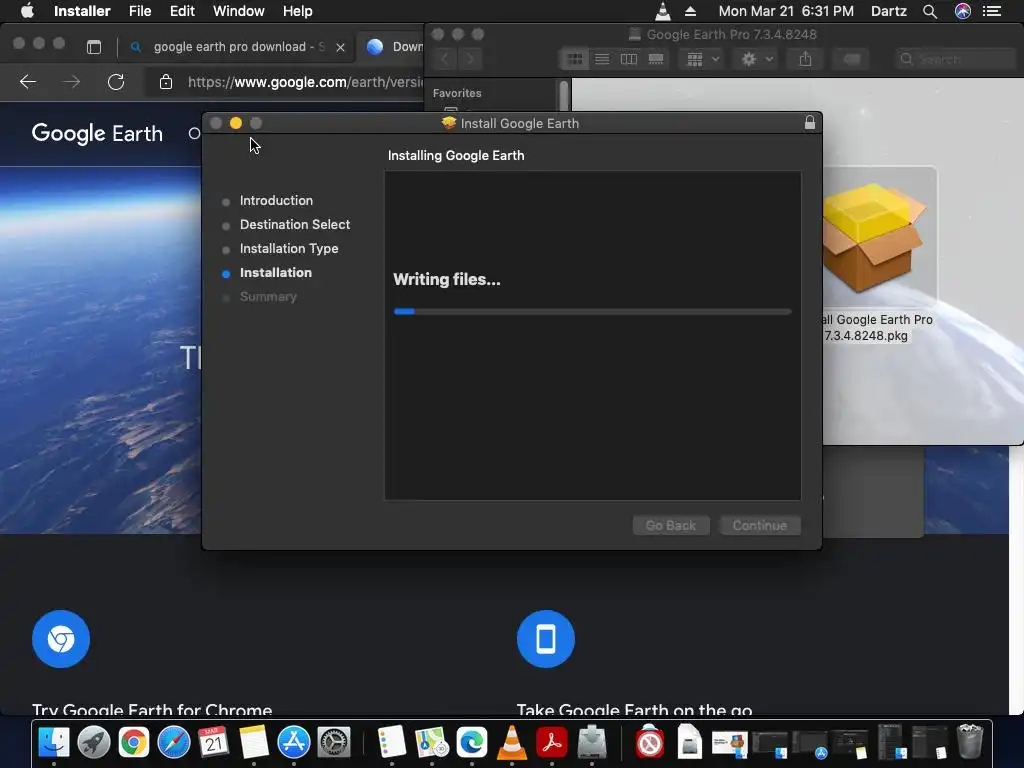Reload the browser page

[116, 82]
